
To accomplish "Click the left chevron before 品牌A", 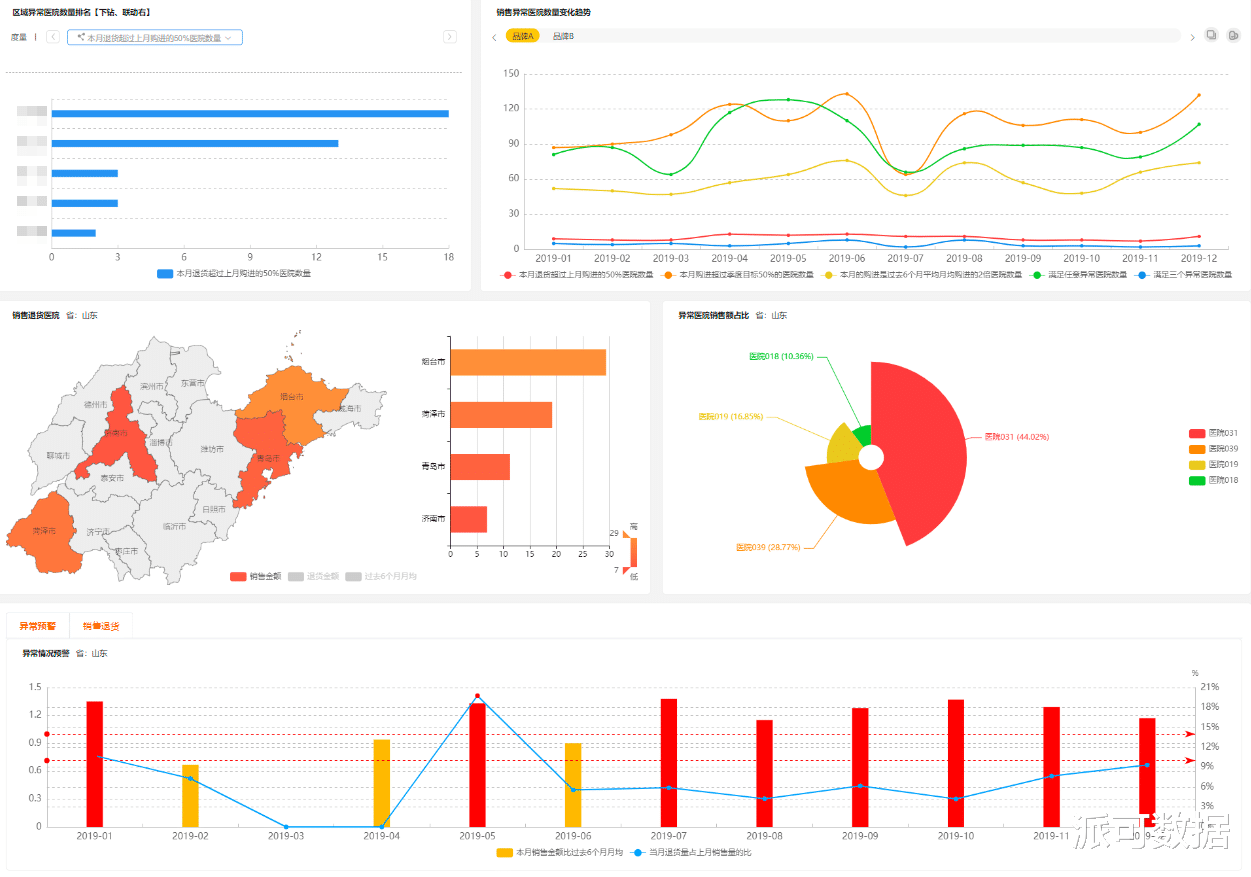I will 494,37.
